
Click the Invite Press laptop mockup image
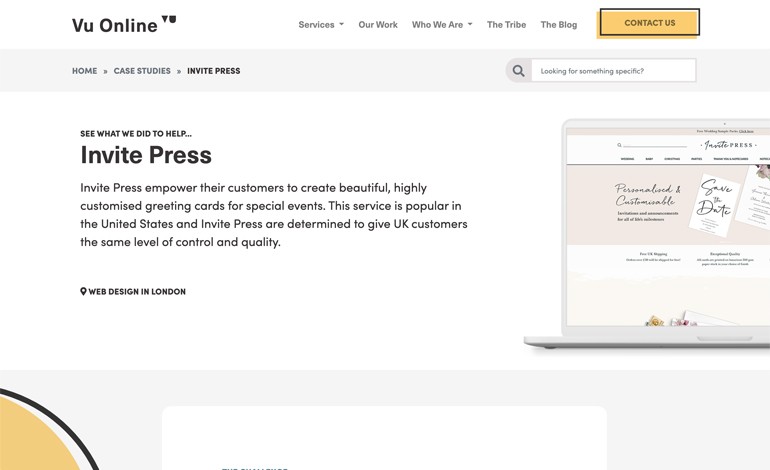(647, 234)
